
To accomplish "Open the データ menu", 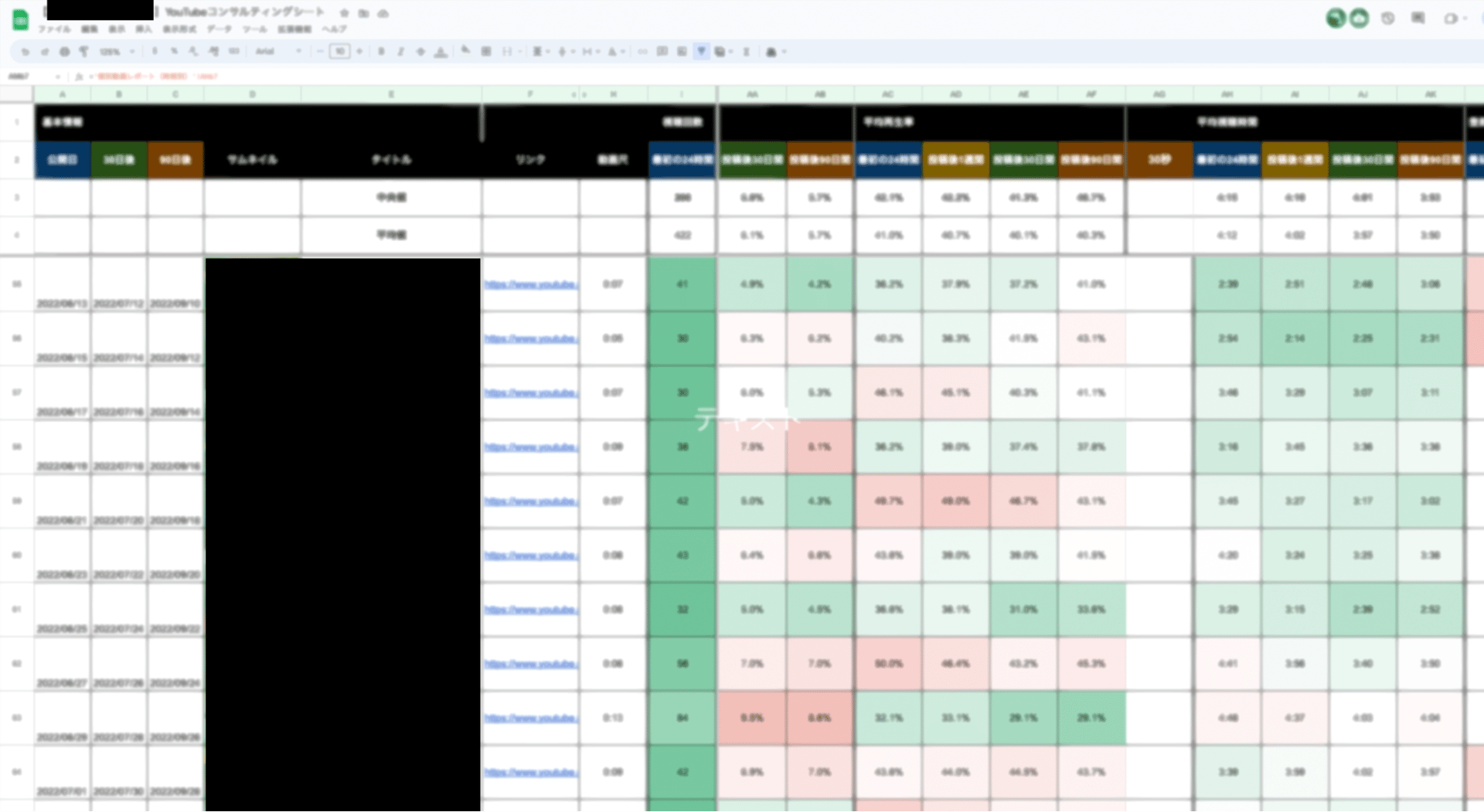I will [219, 29].
